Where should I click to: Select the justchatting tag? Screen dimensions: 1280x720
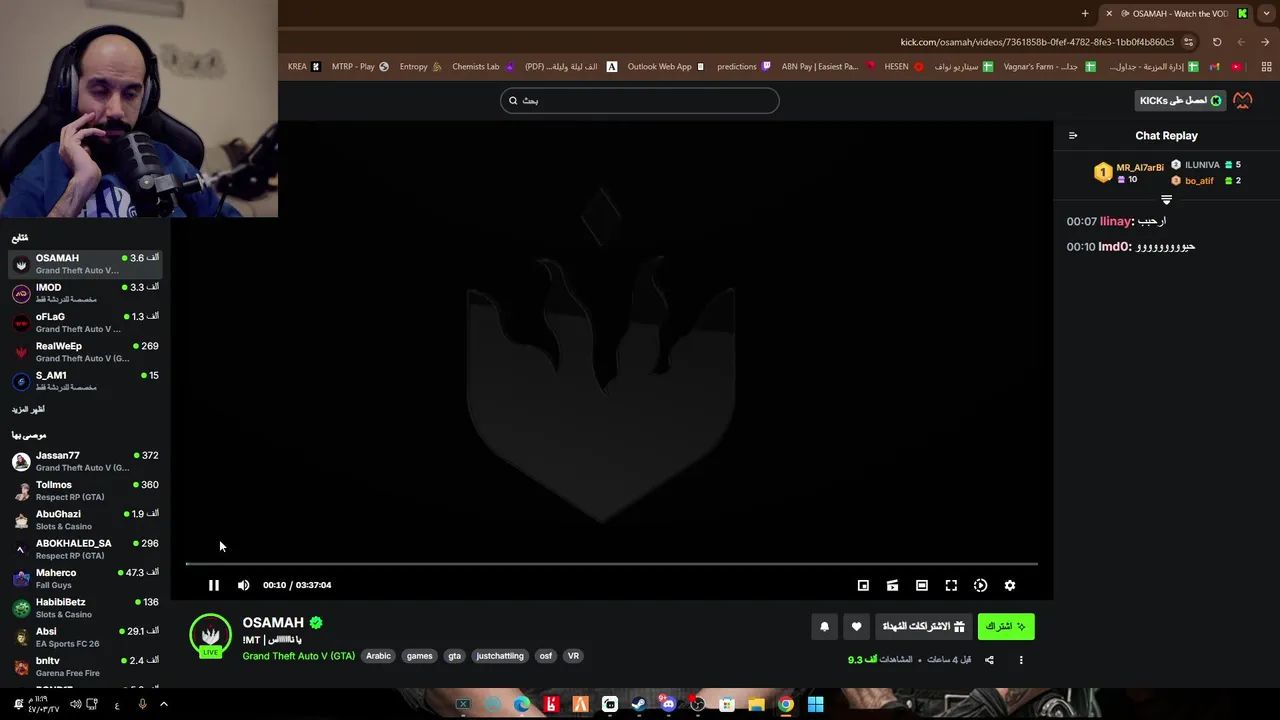[x=500, y=656]
